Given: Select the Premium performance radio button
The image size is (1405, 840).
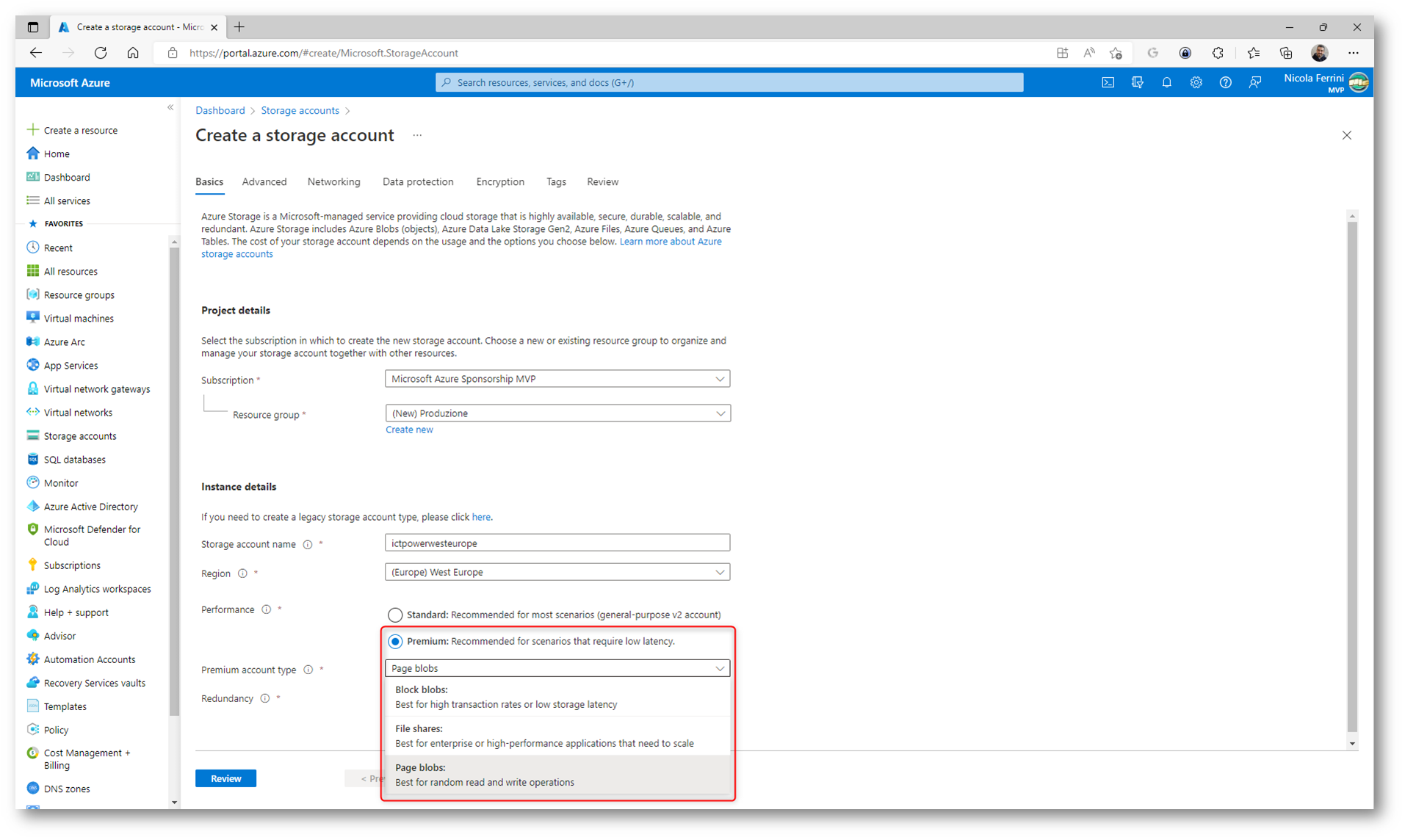Looking at the screenshot, I should 395,641.
